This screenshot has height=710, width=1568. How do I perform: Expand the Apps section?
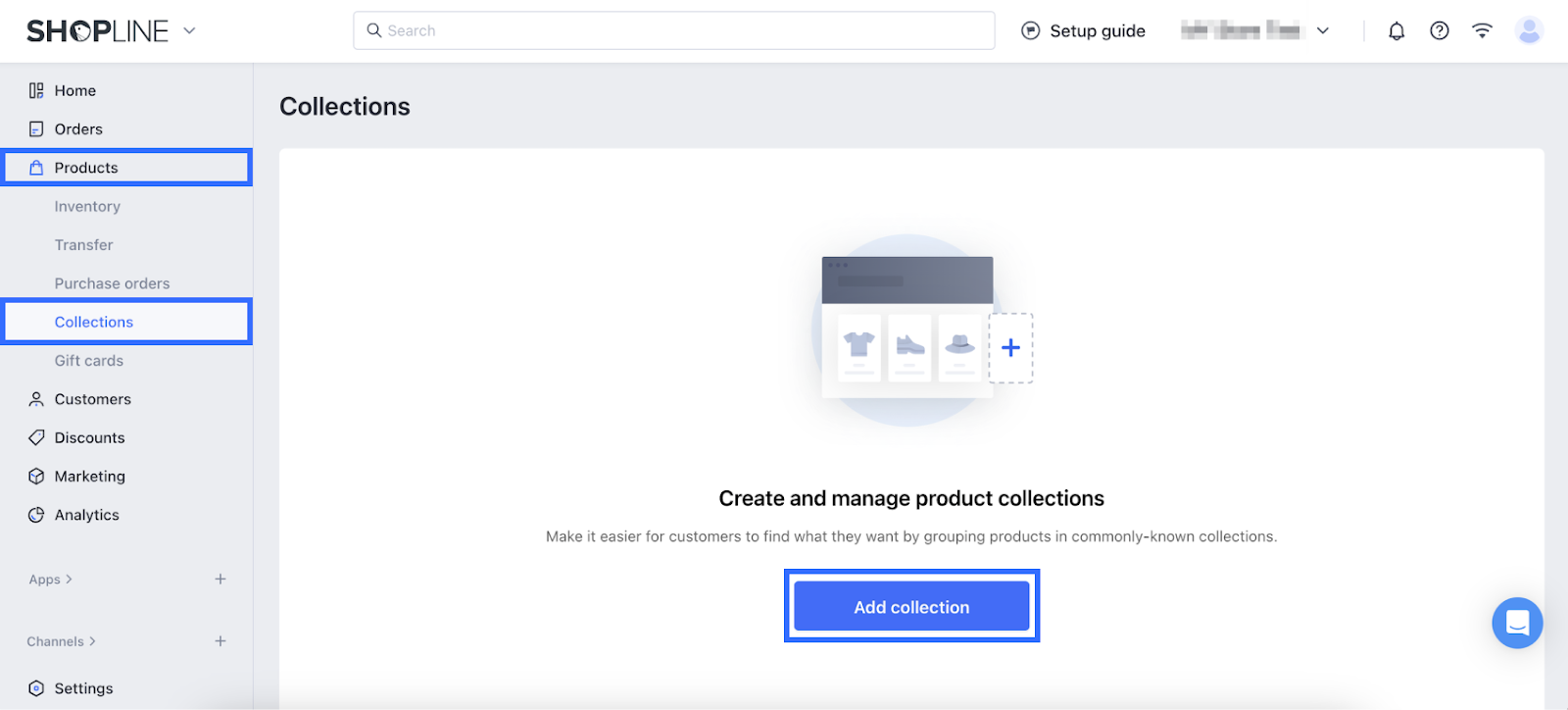(x=51, y=580)
